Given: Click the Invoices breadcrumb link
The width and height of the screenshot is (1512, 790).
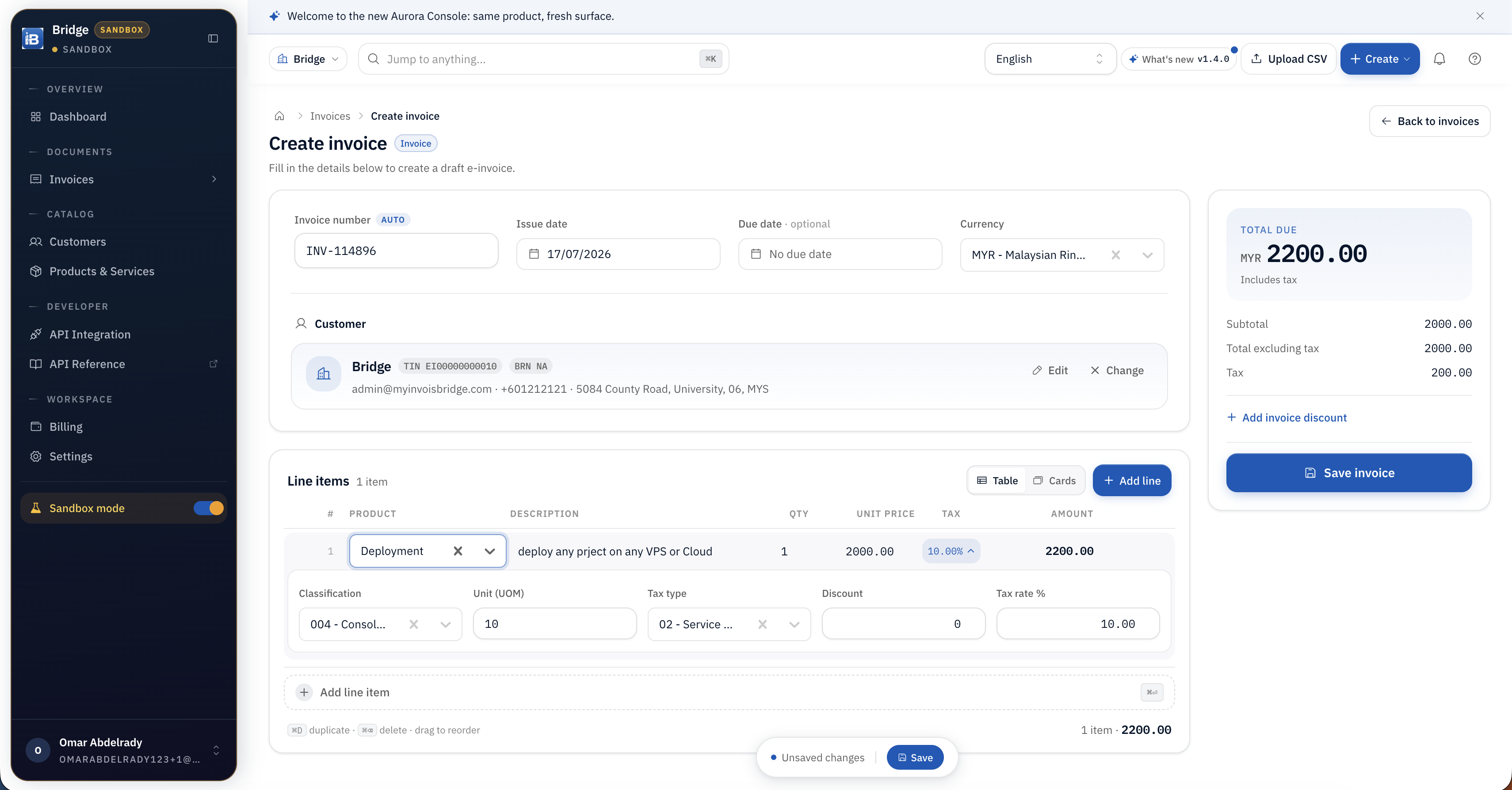Looking at the screenshot, I should pyautogui.click(x=330, y=116).
